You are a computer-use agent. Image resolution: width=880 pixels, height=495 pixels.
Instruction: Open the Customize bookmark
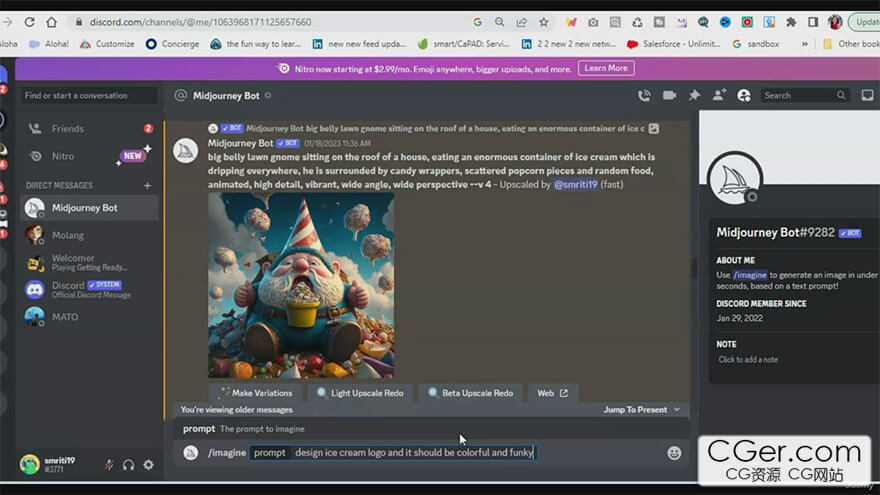[107, 44]
